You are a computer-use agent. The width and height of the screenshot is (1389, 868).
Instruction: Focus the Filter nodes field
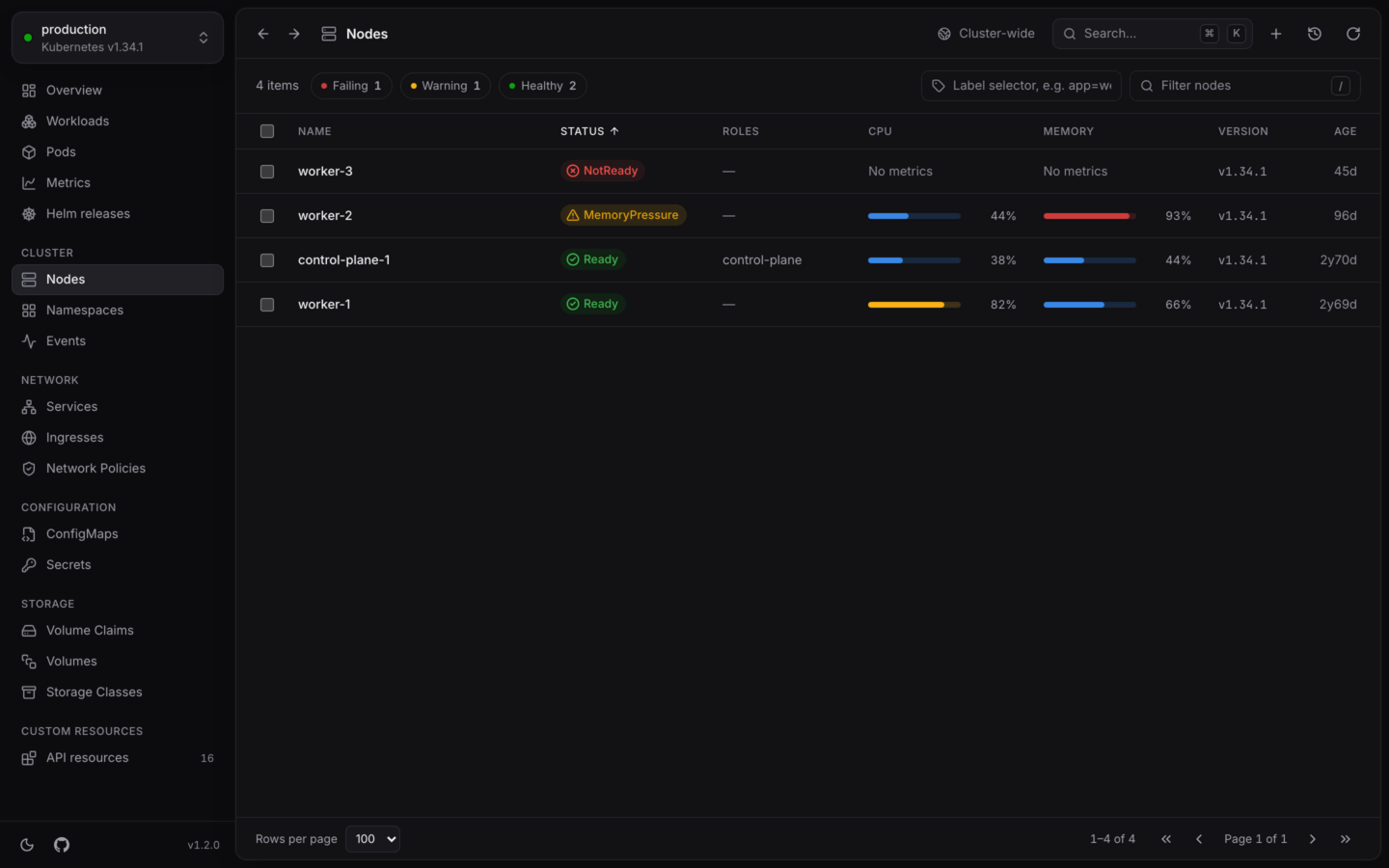point(1244,86)
